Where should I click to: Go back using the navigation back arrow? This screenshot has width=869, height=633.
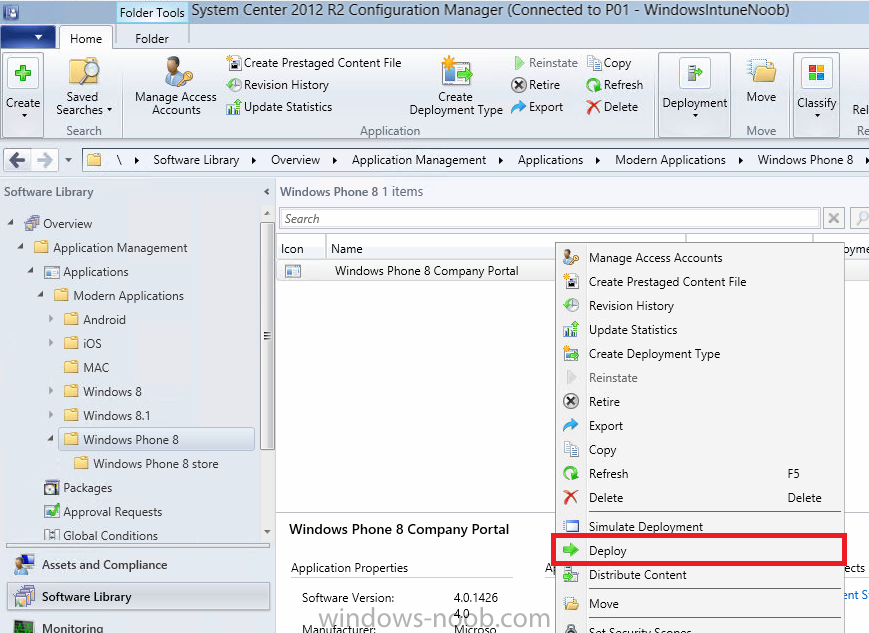coord(17,160)
